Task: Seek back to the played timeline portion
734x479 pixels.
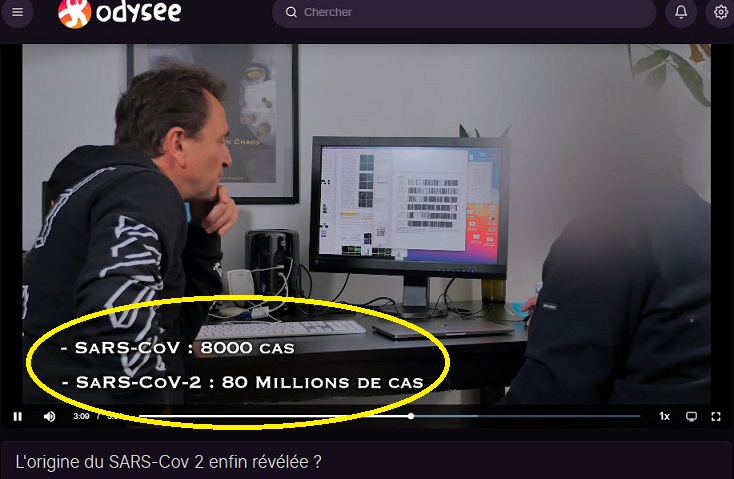Action: pyautogui.click(x=274, y=416)
